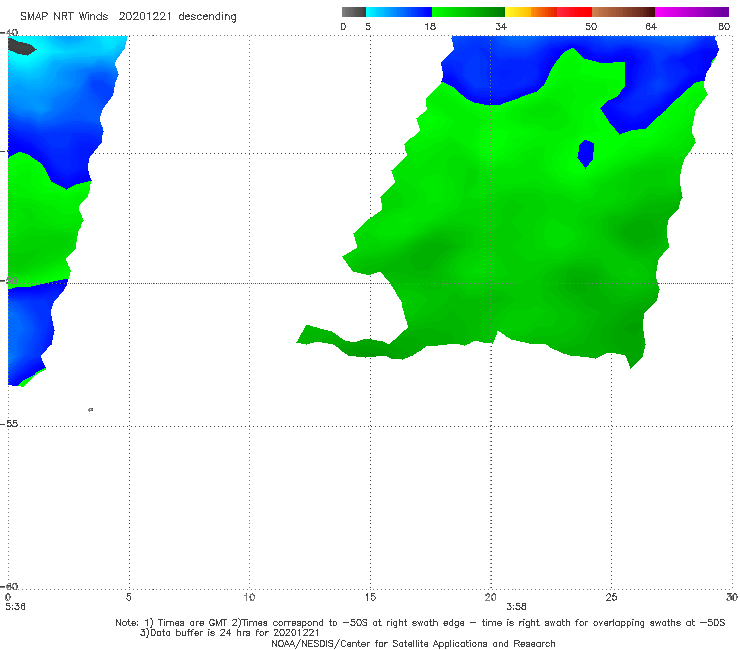Image resolution: width=740 pixels, height=650 pixels.
Task: Click the "3:58" swath time label
Action: click(516, 607)
